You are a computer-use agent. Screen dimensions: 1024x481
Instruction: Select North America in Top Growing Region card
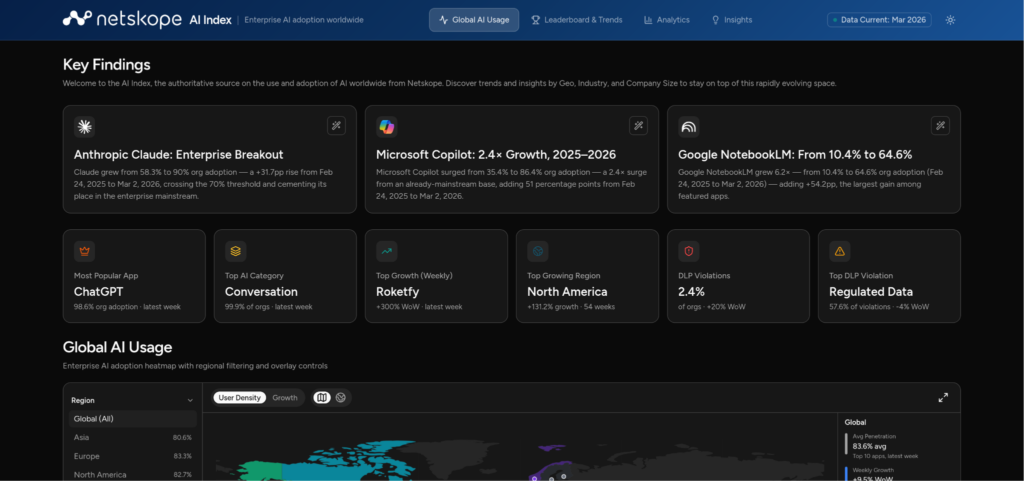567,292
